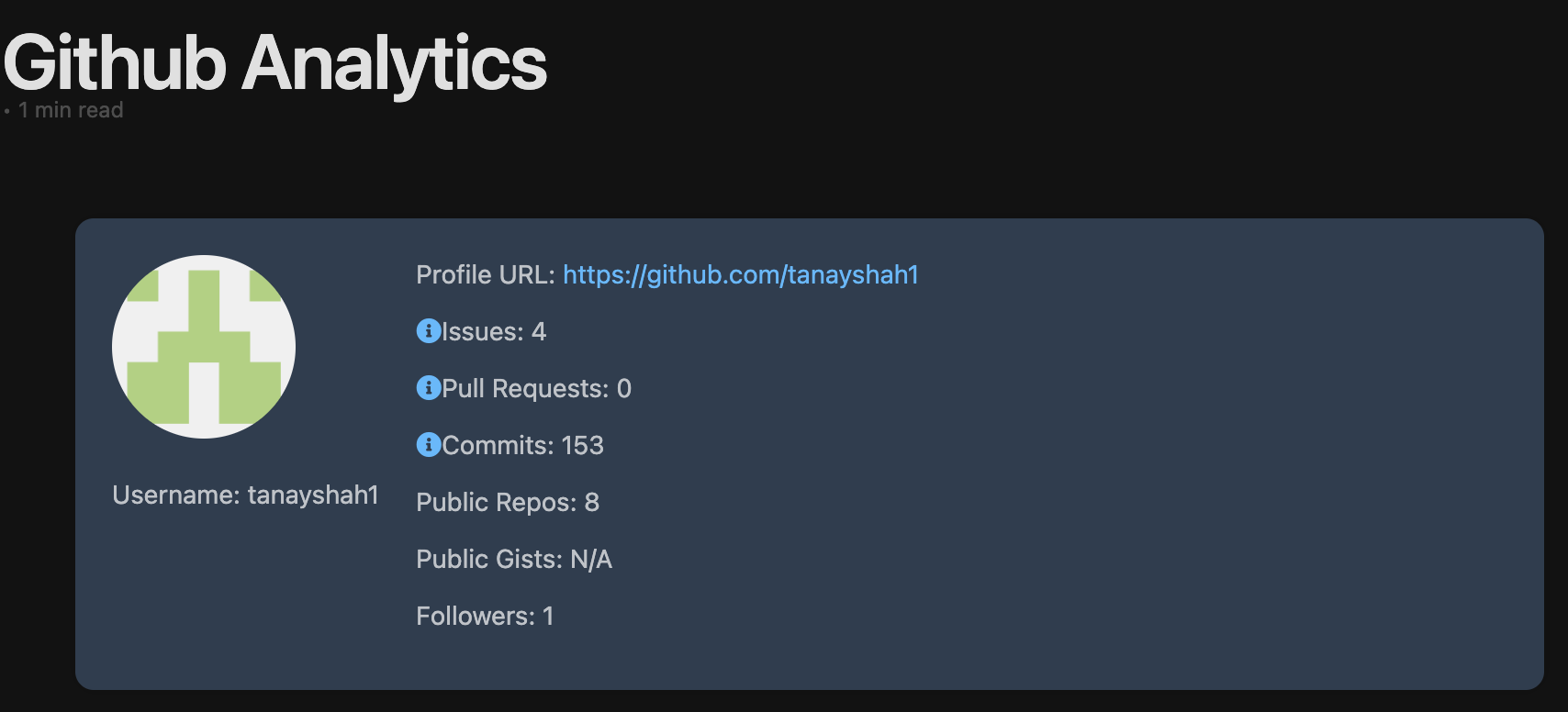Click the Public Gists: N/A line
This screenshot has height=712, width=1568.
513,560
